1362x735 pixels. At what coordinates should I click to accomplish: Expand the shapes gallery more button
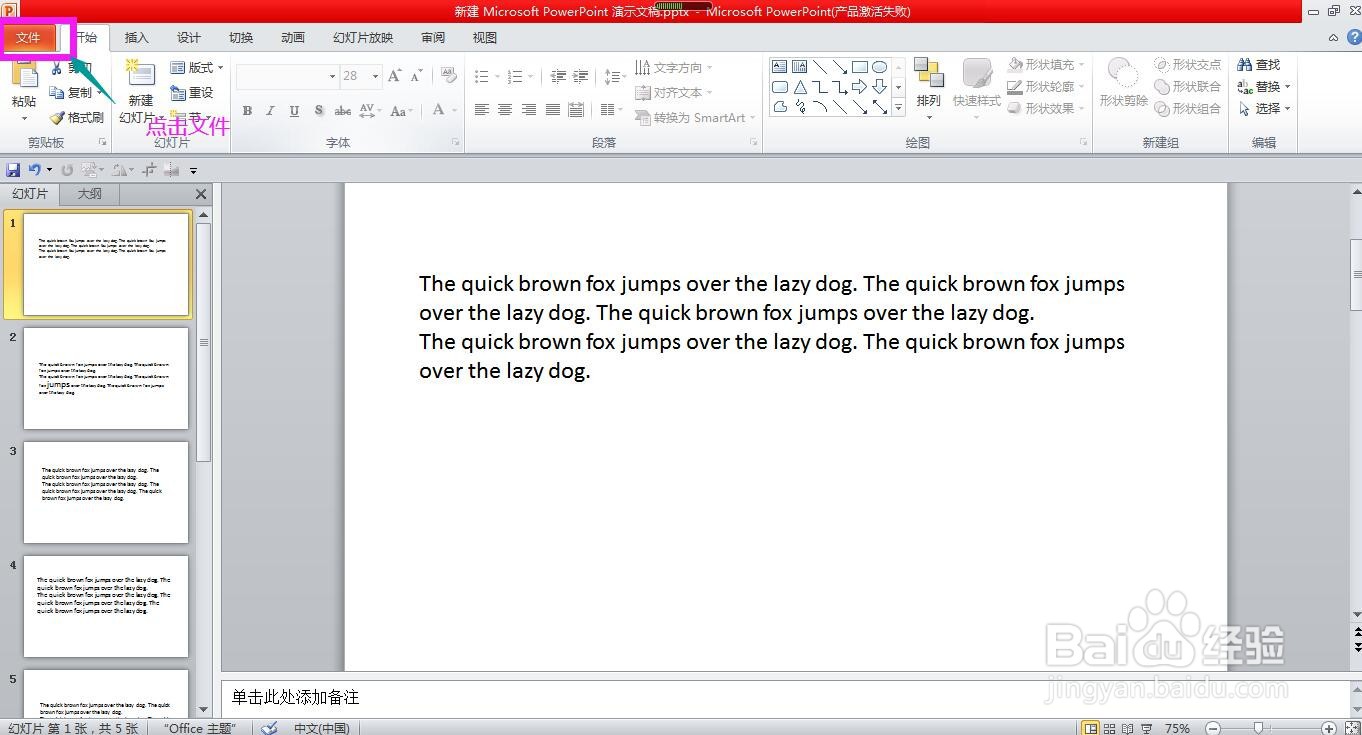(x=898, y=107)
